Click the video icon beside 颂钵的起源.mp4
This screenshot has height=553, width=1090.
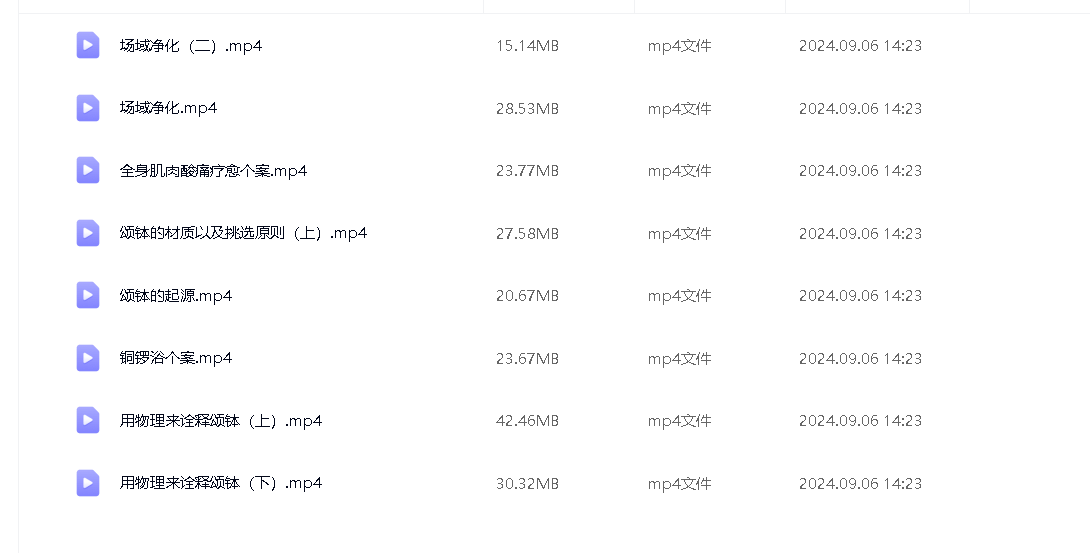coord(88,295)
